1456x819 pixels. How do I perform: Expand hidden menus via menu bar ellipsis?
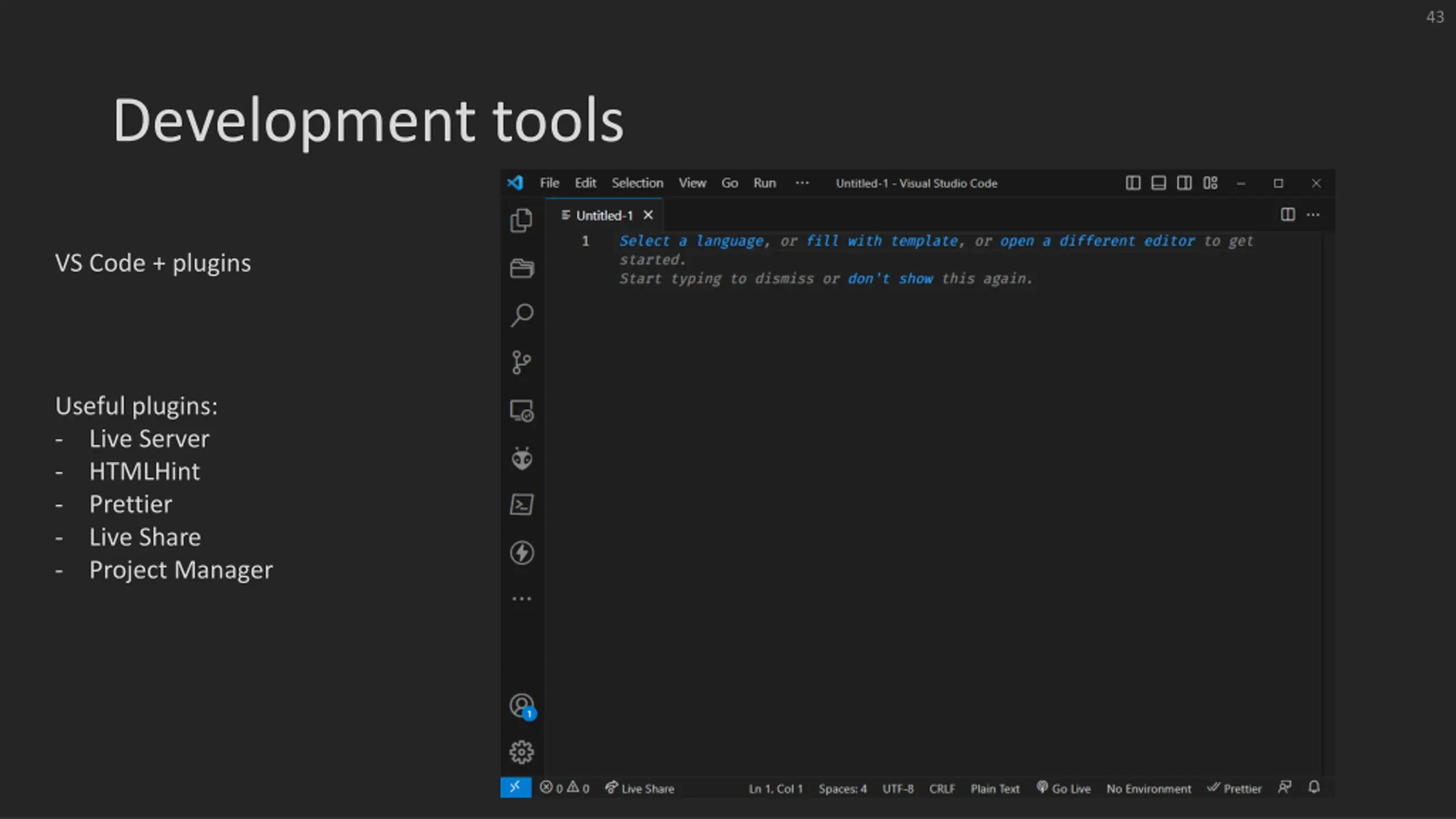tap(802, 183)
